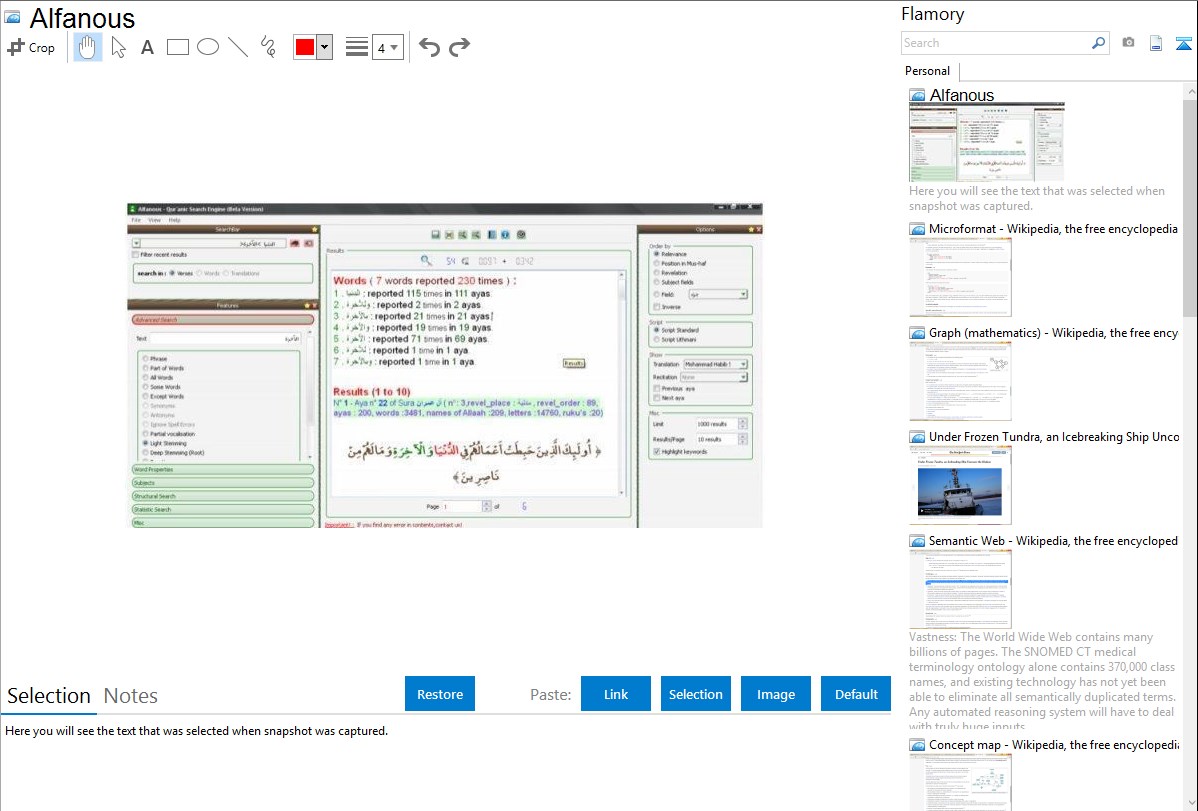
Task: Redo the last undone action
Action: pos(459,47)
